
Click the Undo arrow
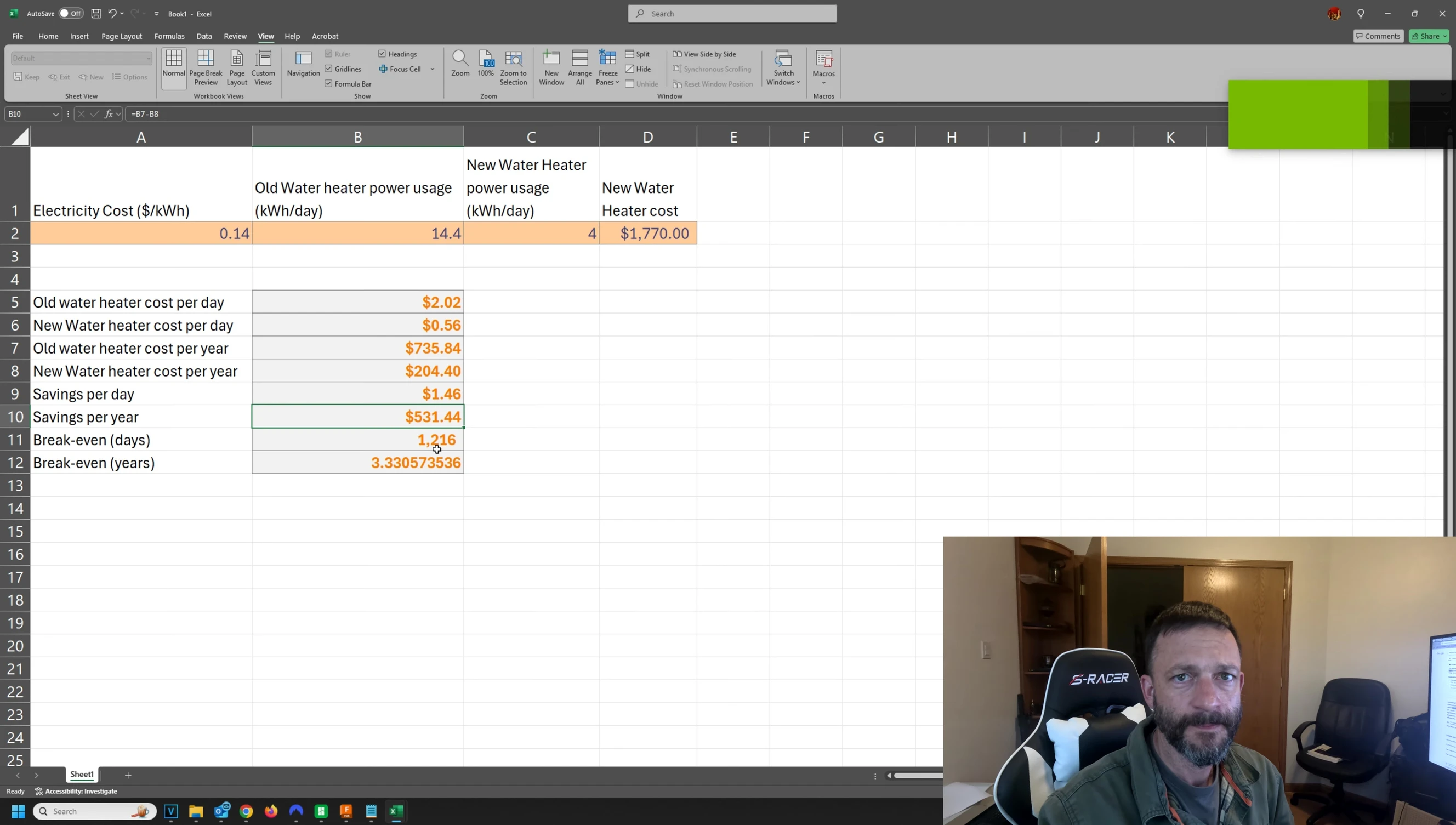tap(112, 14)
